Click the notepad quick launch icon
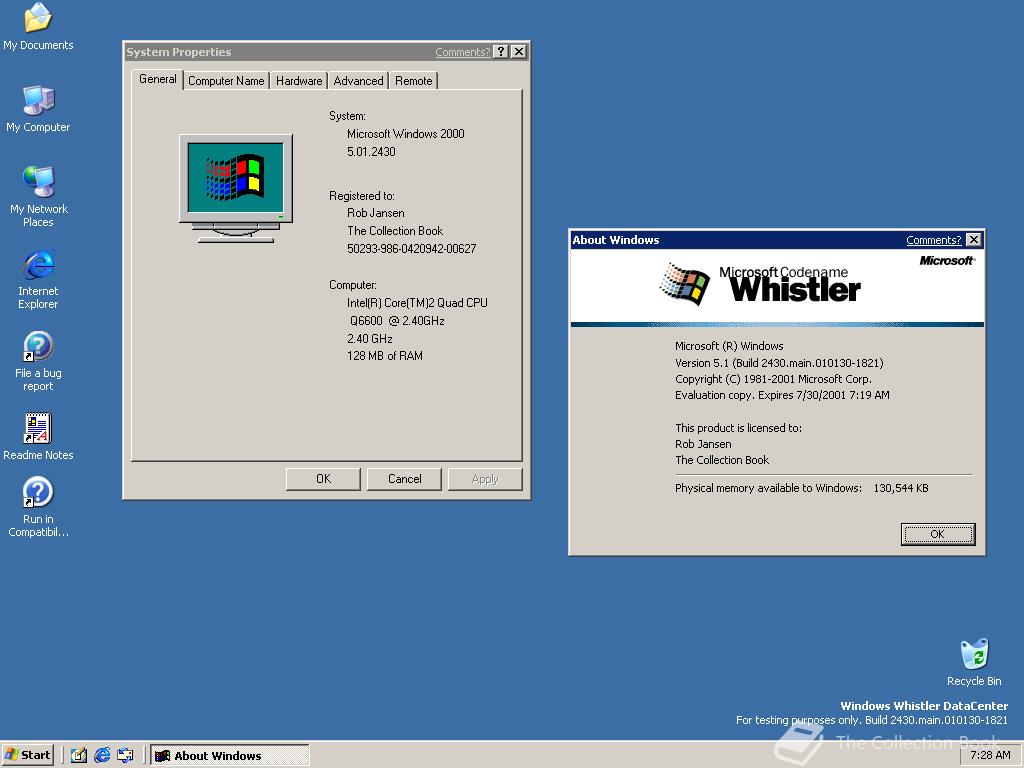Viewport: 1024px width, 768px height. [x=78, y=755]
